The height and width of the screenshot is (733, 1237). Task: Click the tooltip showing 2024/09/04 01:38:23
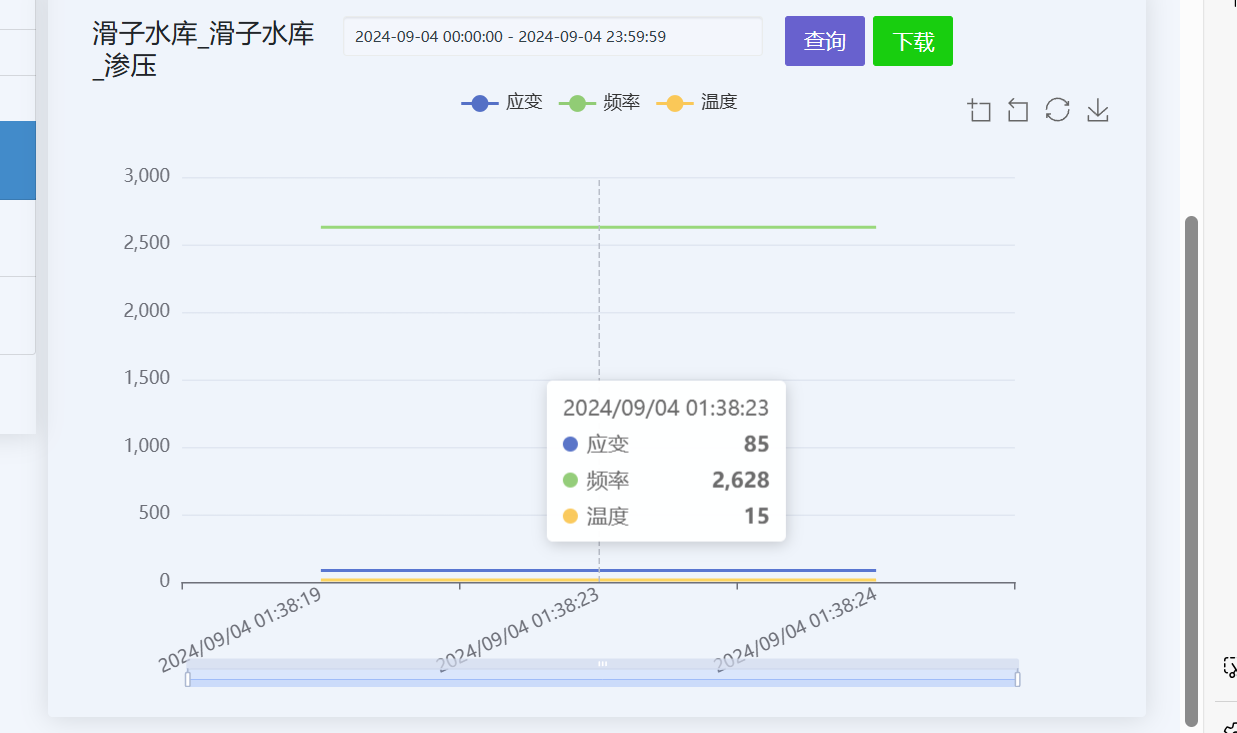[665, 460]
